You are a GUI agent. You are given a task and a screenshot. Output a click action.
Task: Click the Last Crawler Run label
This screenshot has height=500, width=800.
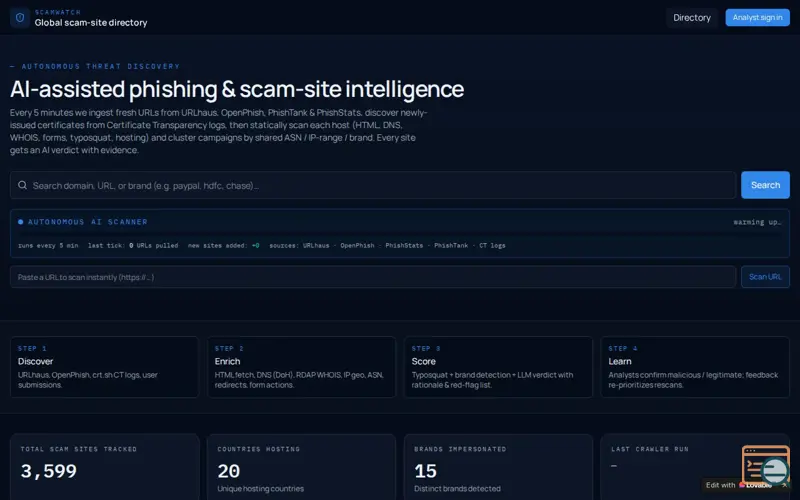pos(650,449)
